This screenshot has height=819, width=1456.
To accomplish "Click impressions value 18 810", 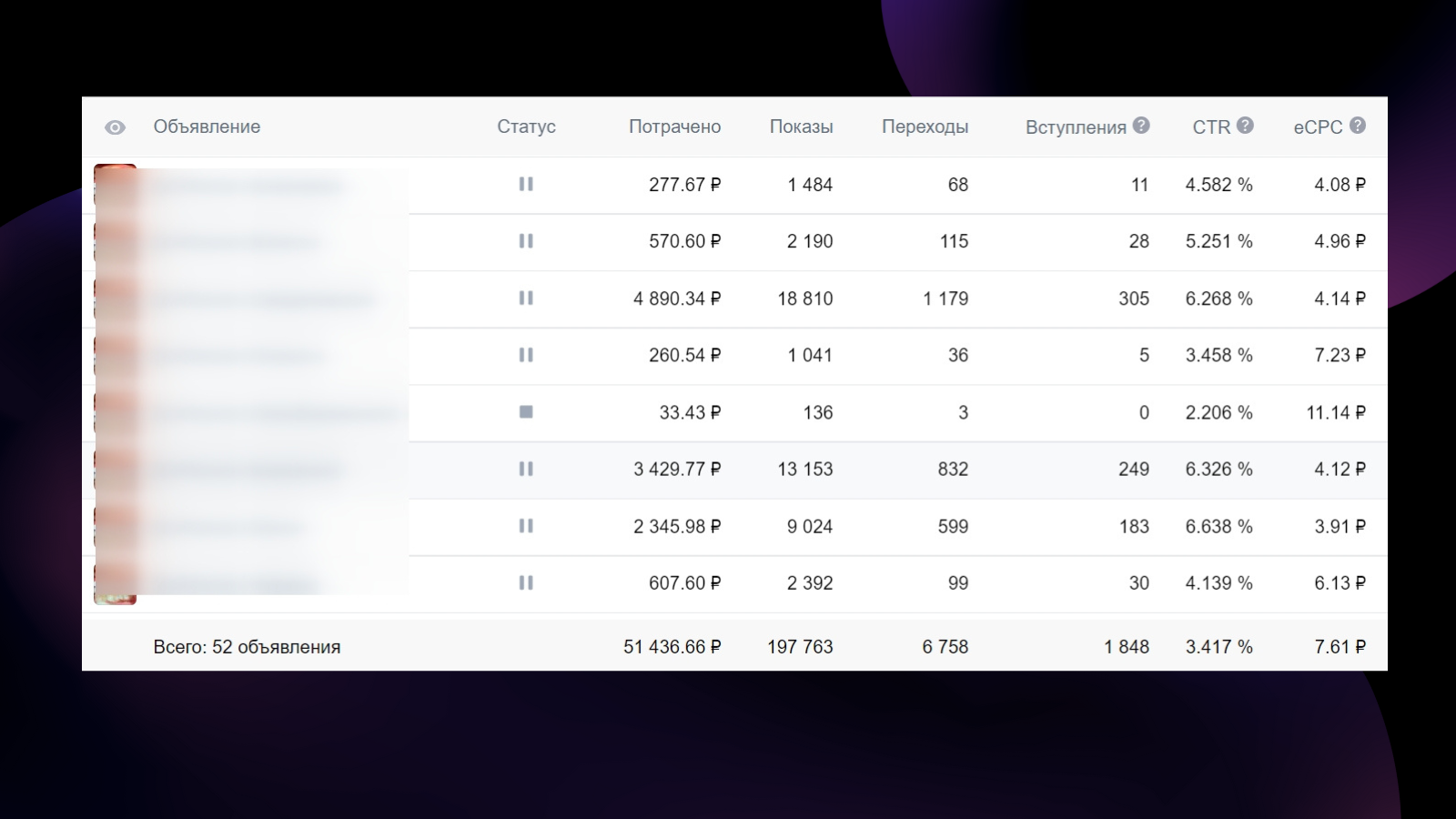I will click(x=805, y=298).
